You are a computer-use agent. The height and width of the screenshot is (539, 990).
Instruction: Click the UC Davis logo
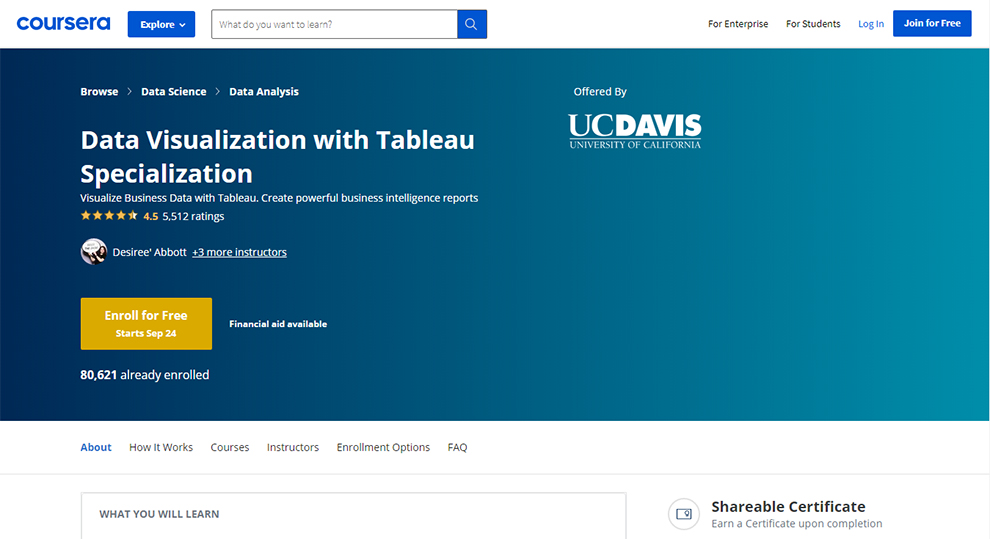pos(635,131)
